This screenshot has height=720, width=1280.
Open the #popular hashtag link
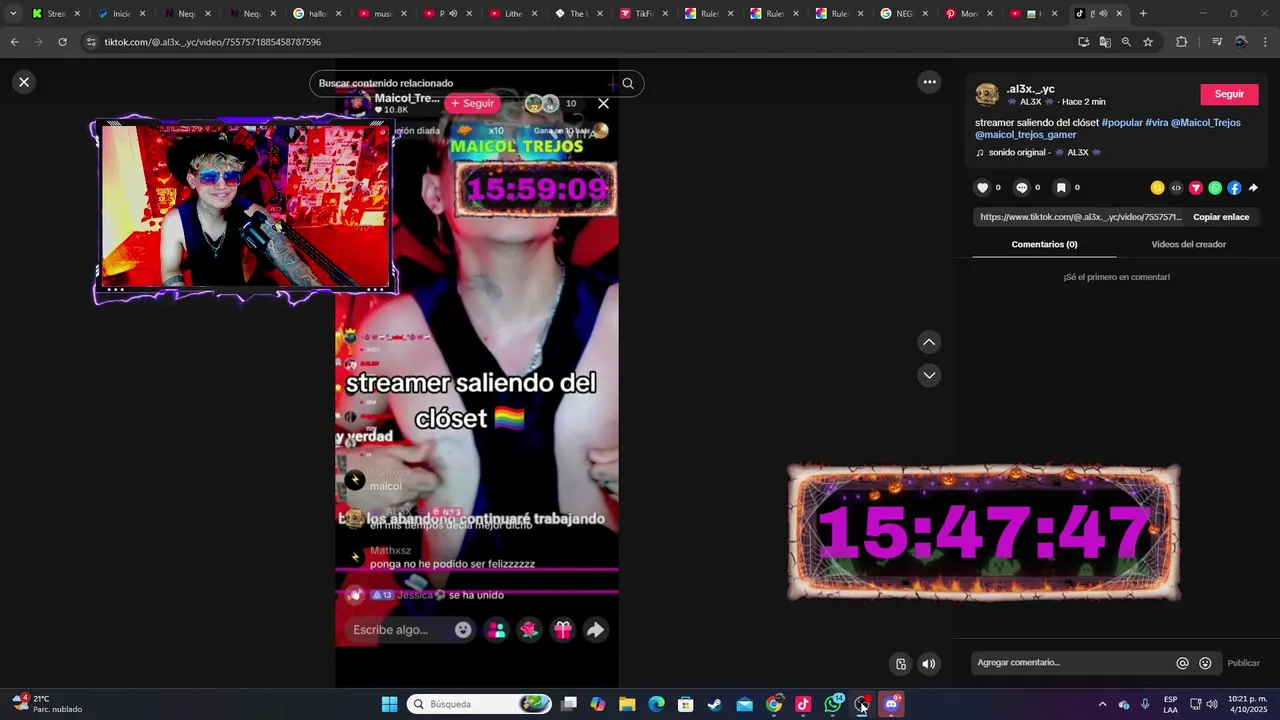[1121, 123]
